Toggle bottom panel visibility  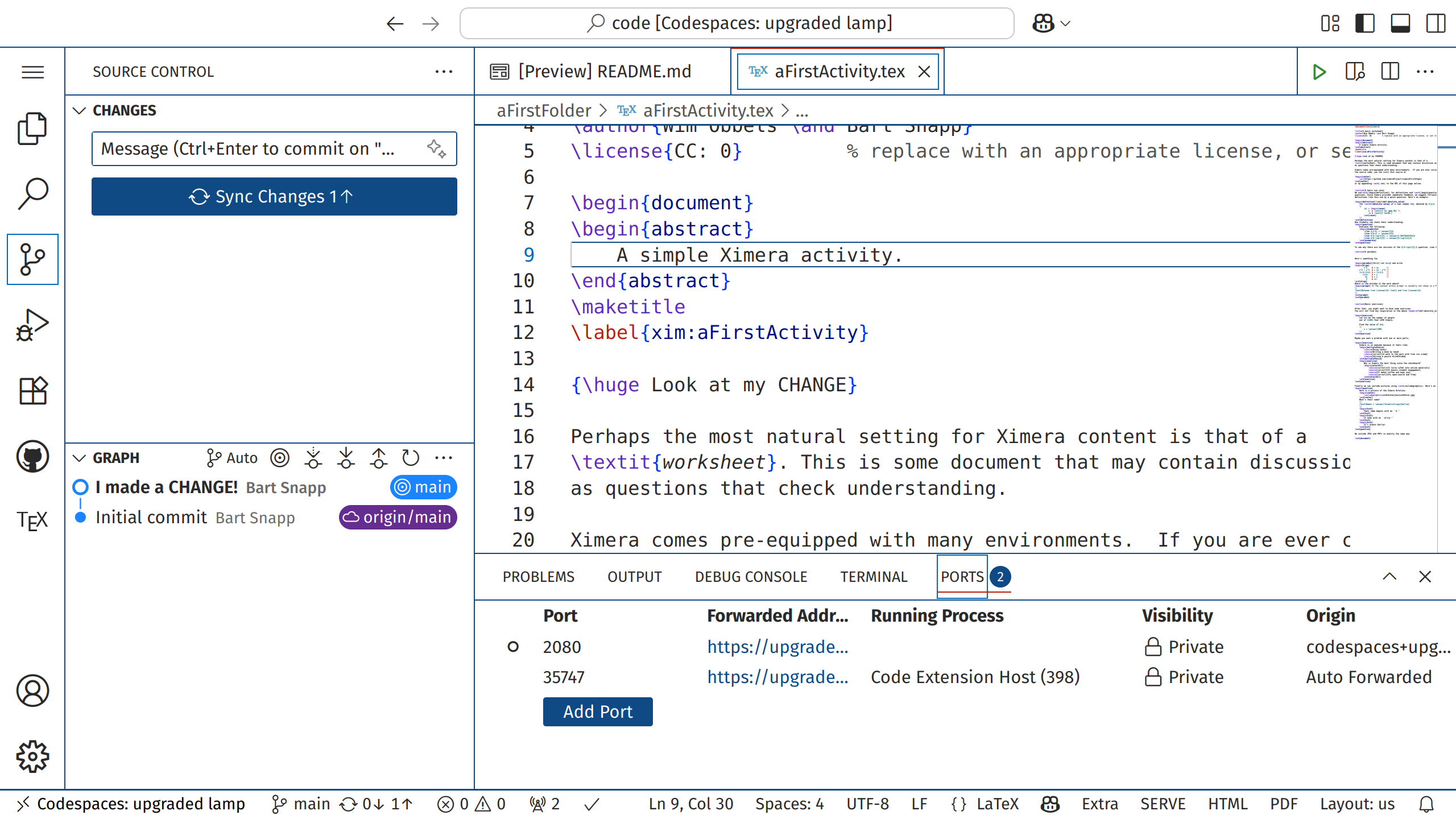1400,23
